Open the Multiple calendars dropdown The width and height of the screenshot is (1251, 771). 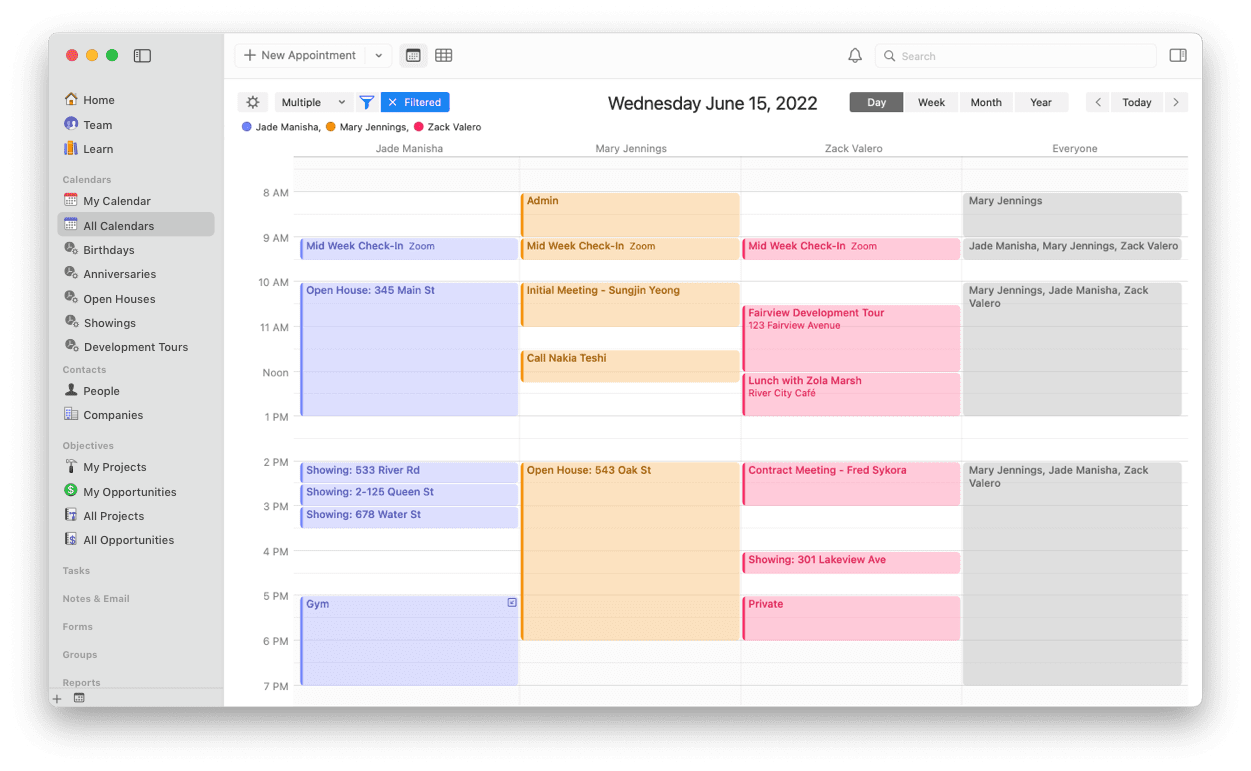[x=313, y=102]
